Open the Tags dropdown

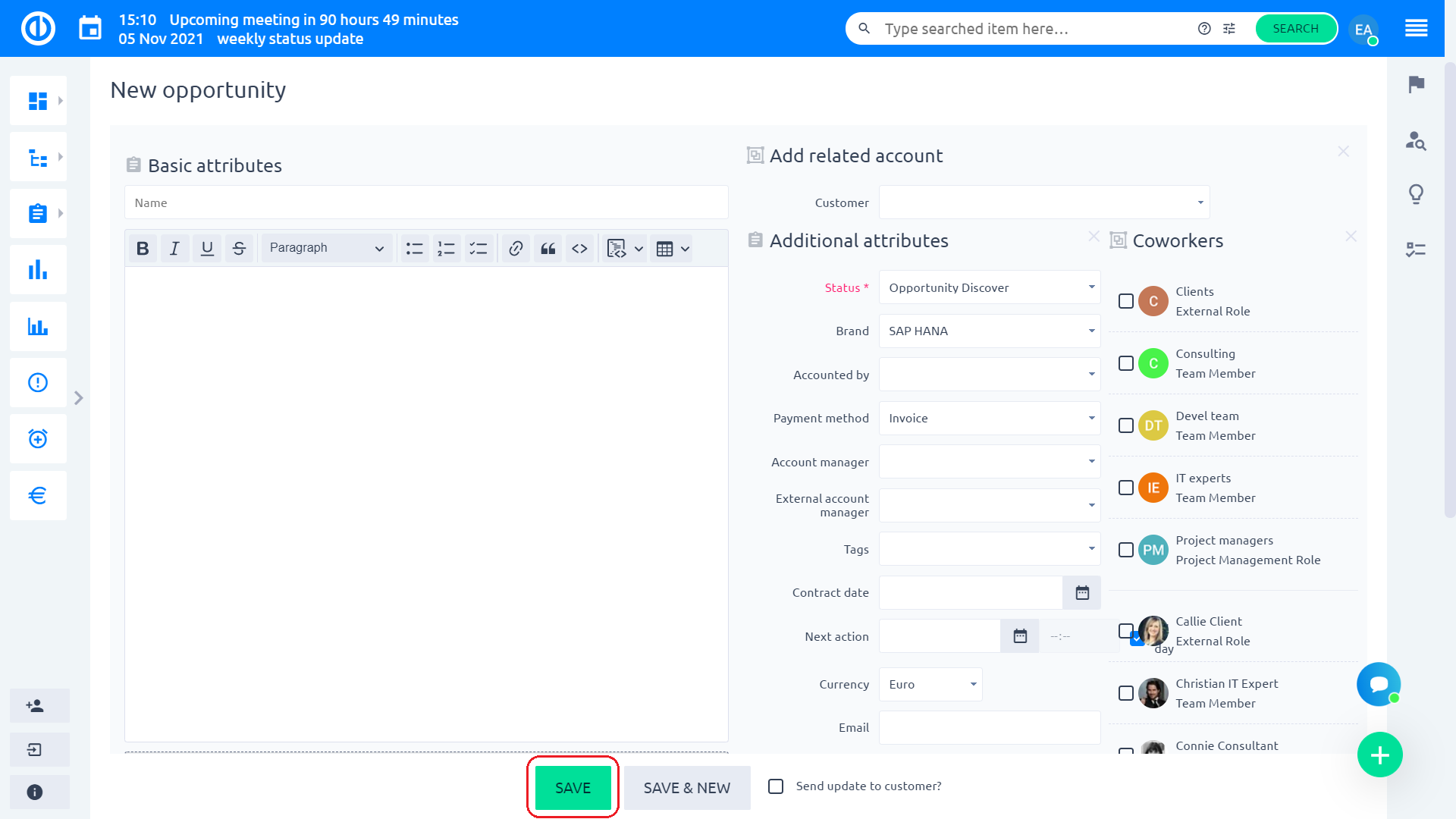(990, 549)
